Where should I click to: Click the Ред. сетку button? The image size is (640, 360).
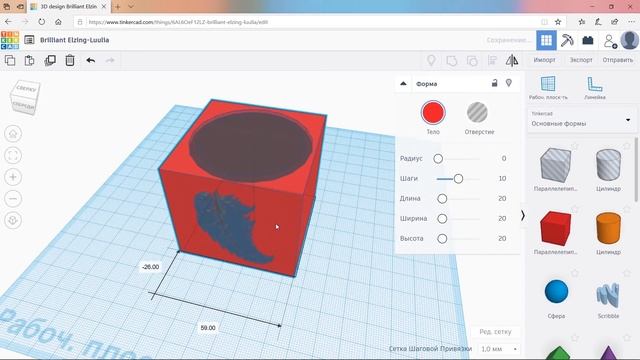point(495,331)
